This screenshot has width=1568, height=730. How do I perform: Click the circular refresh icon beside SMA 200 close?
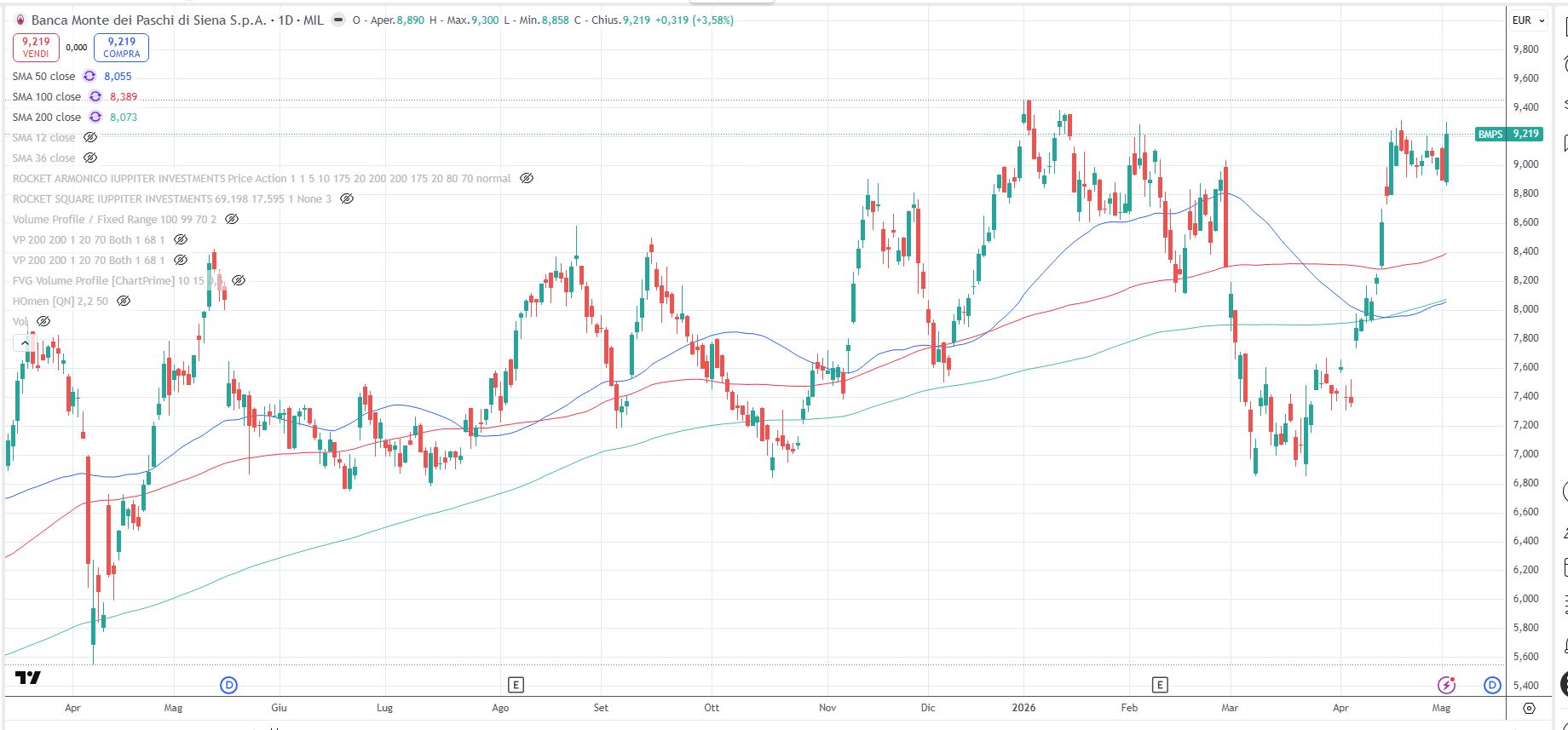pos(95,117)
